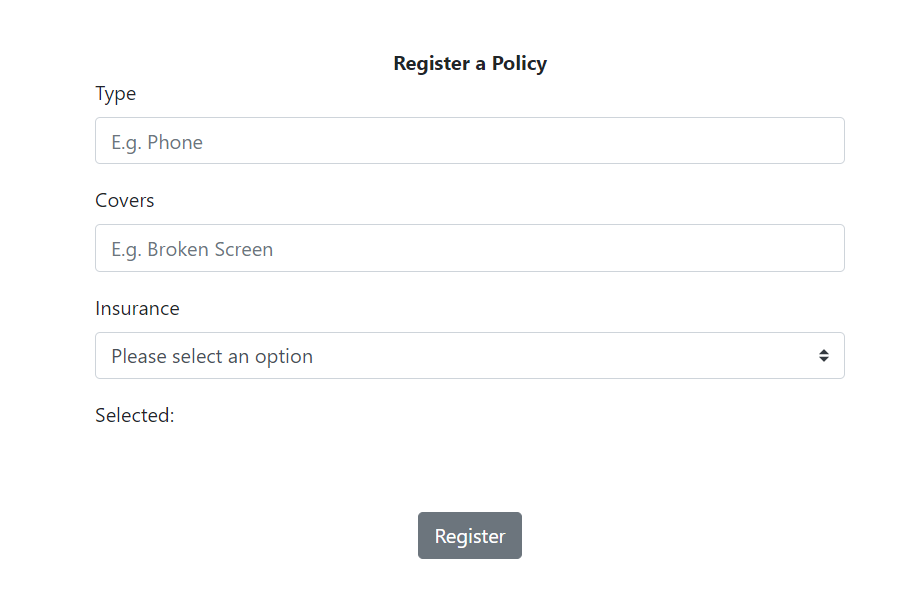Click the Type text input field

pos(470,140)
